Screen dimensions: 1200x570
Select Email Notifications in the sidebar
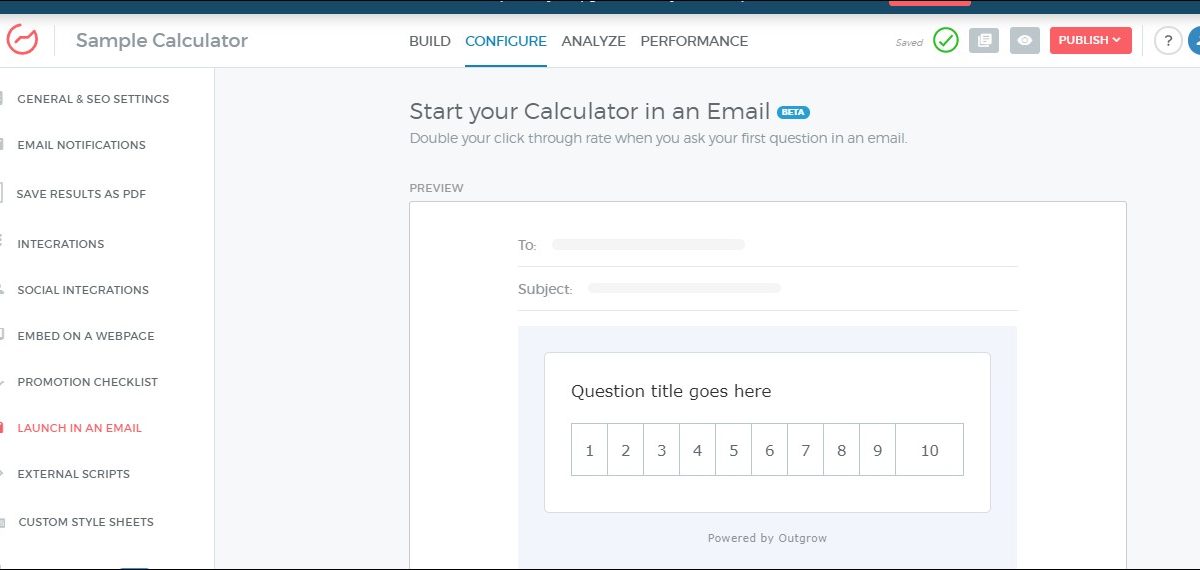pos(81,145)
